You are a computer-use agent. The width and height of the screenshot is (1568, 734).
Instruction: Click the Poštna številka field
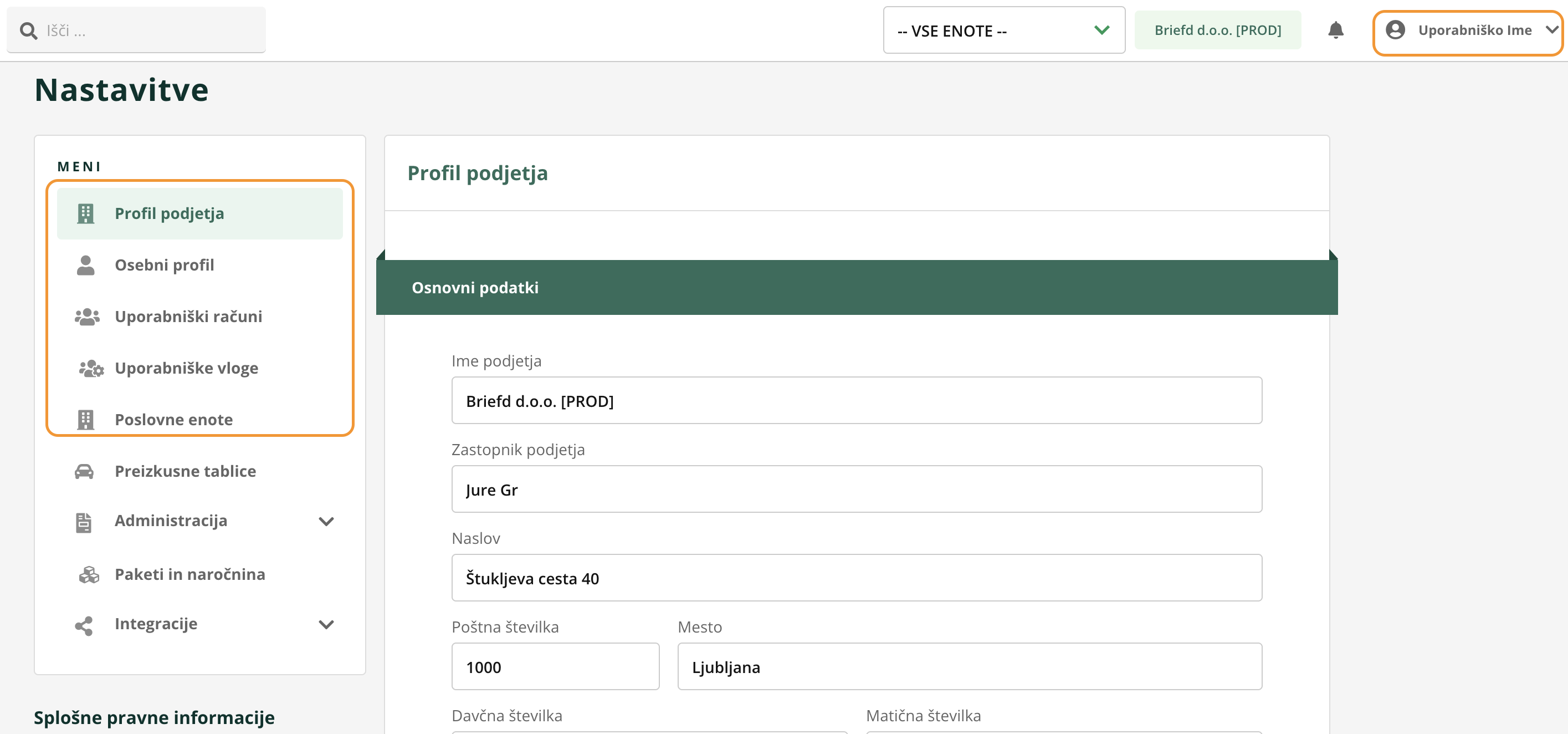(x=555, y=667)
